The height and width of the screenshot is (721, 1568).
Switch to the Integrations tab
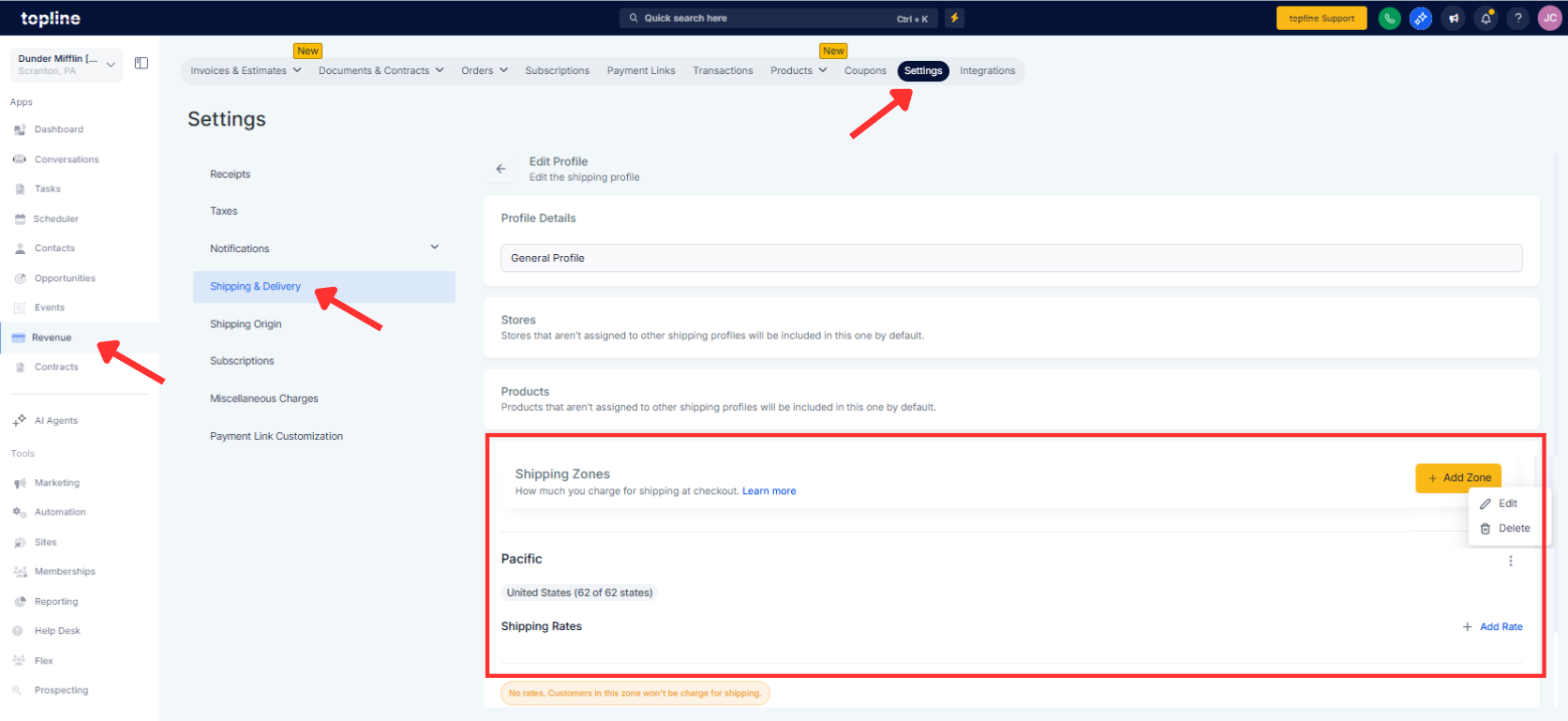coord(987,70)
